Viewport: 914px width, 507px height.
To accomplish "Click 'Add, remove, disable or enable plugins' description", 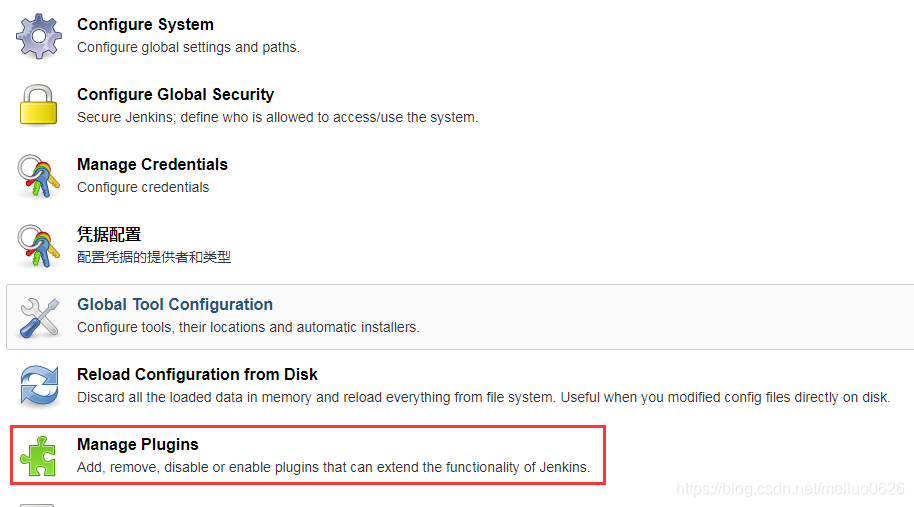I will 333,467.
